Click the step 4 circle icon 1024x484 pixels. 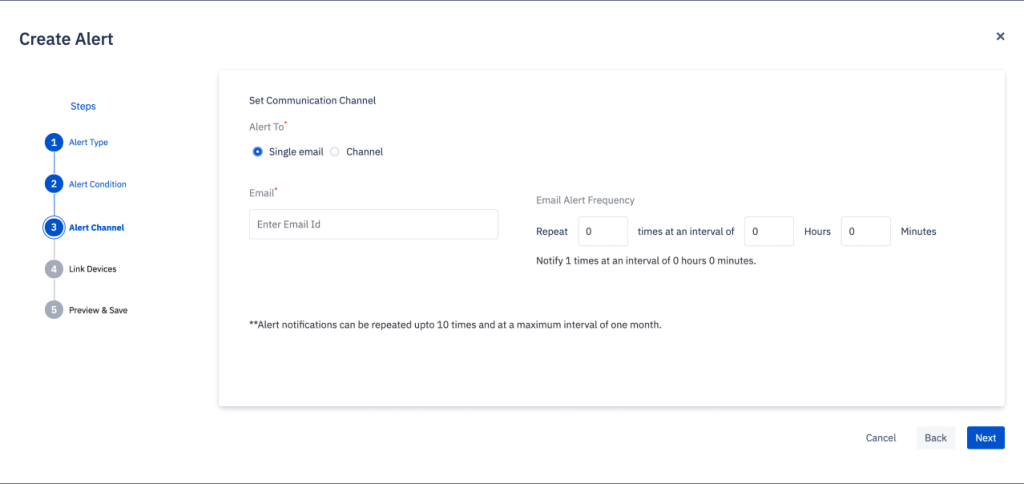pyautogui.click(x=54, y=268)
